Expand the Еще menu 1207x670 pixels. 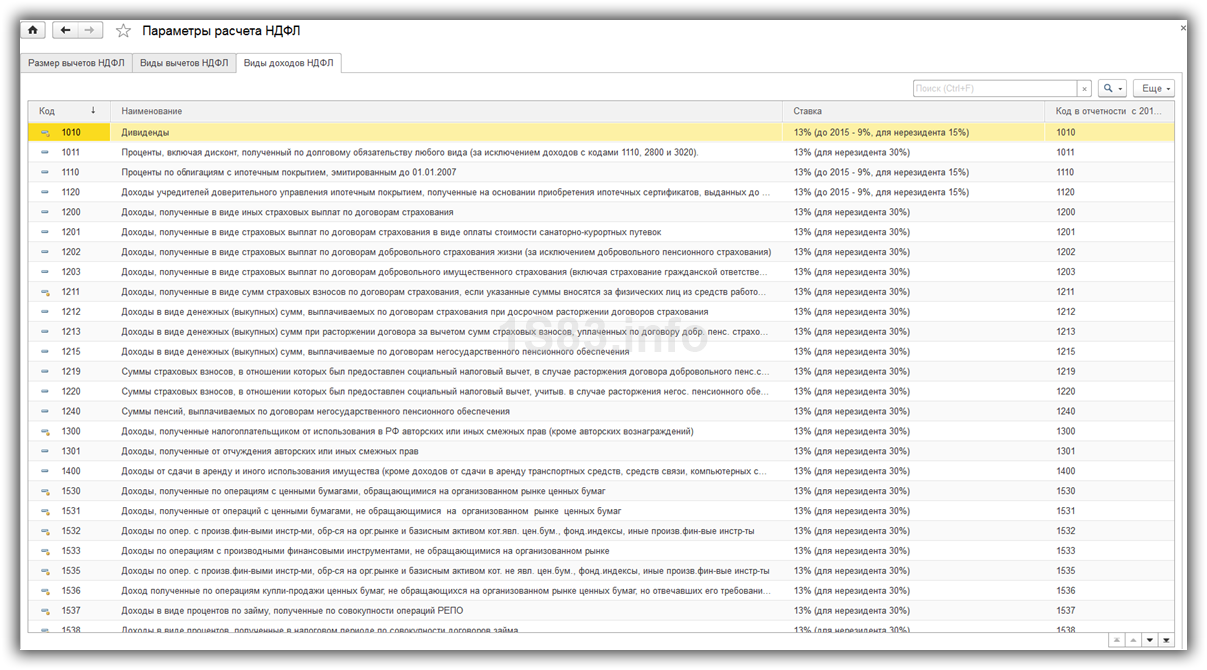coord(1153,89)
